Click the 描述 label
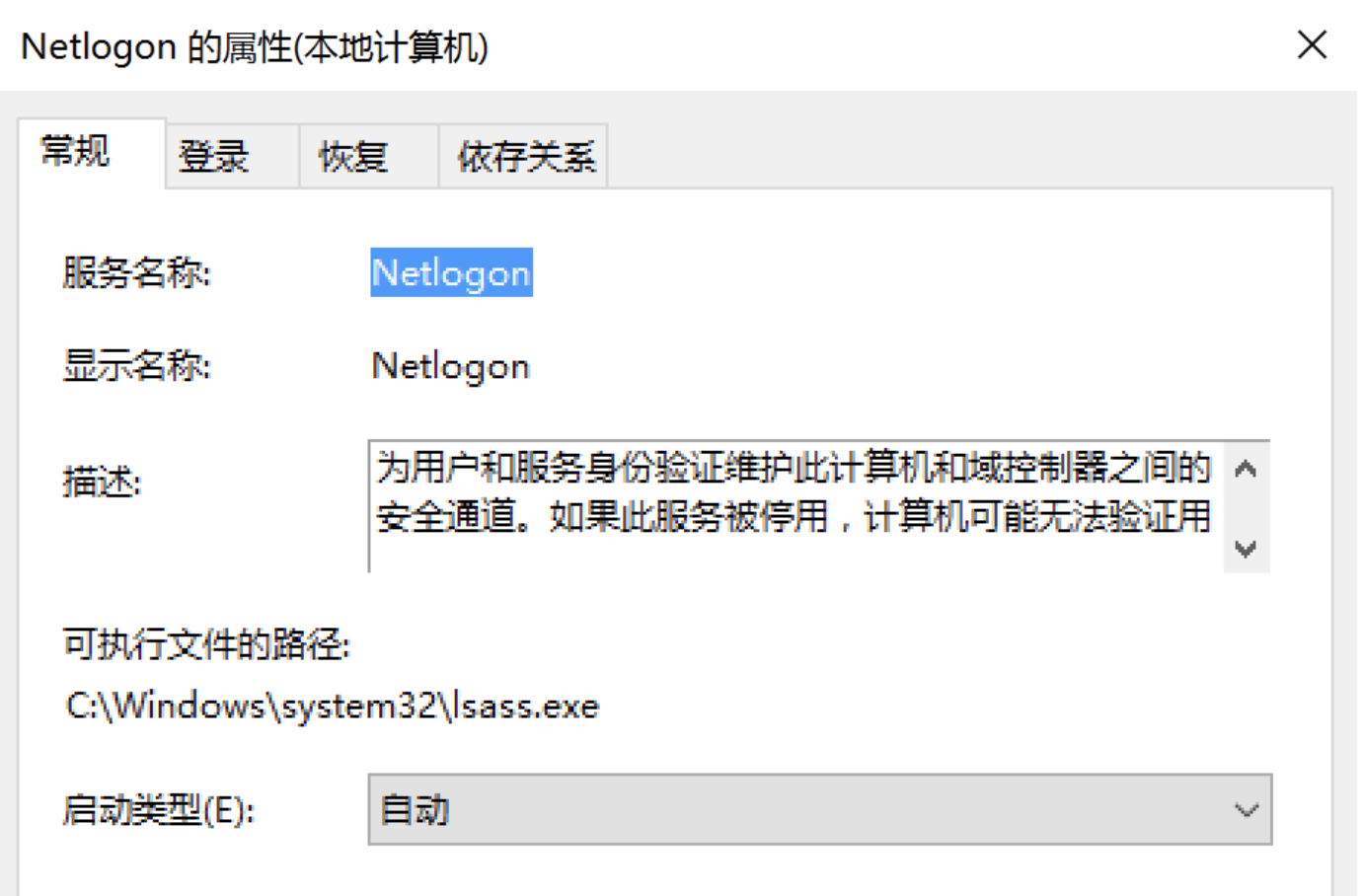The image size is (1362, 896). point(102,483)
